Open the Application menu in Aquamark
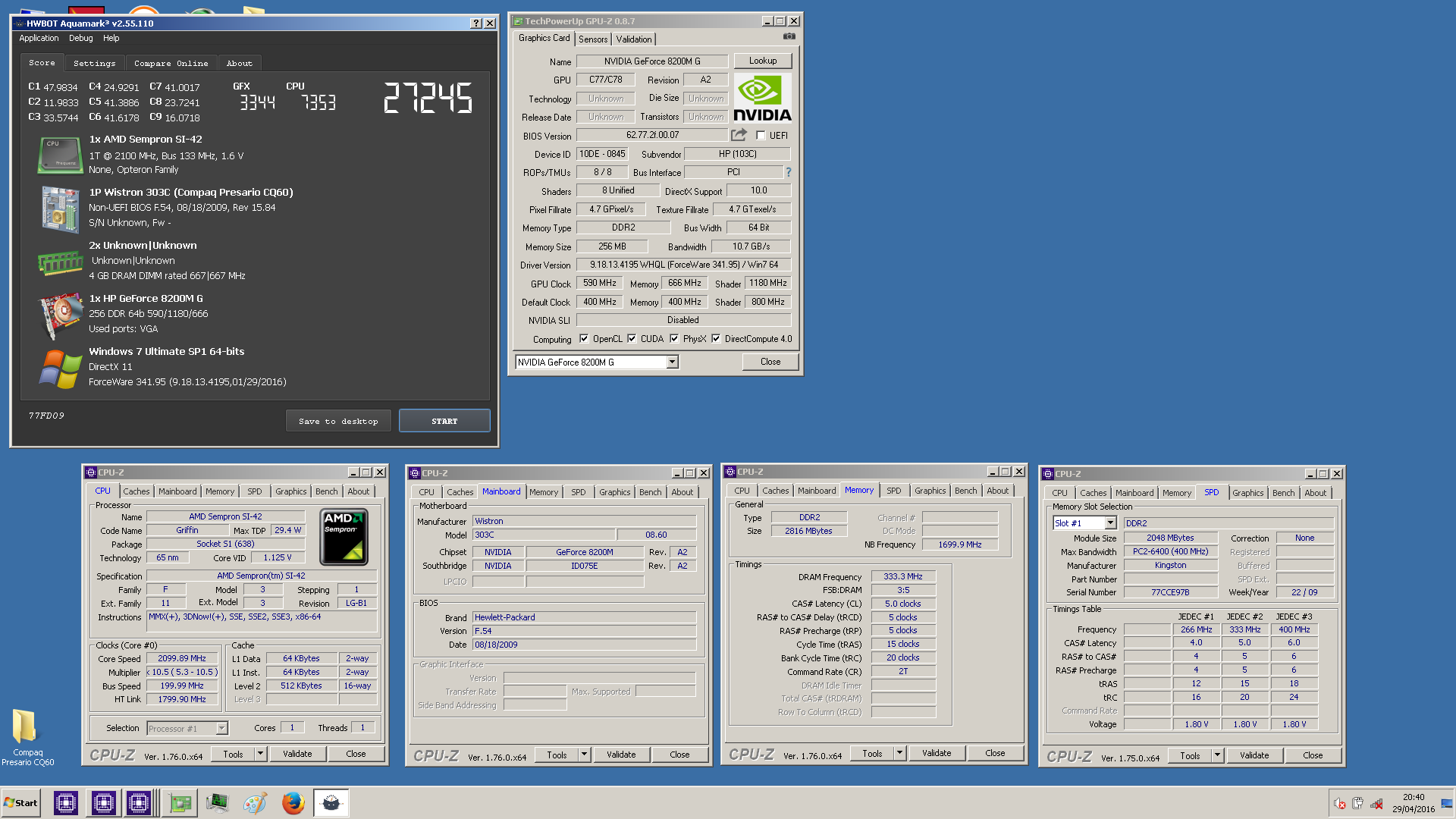Image resolution: width=1456 pixels, height=819 pixels. (39, 38)
